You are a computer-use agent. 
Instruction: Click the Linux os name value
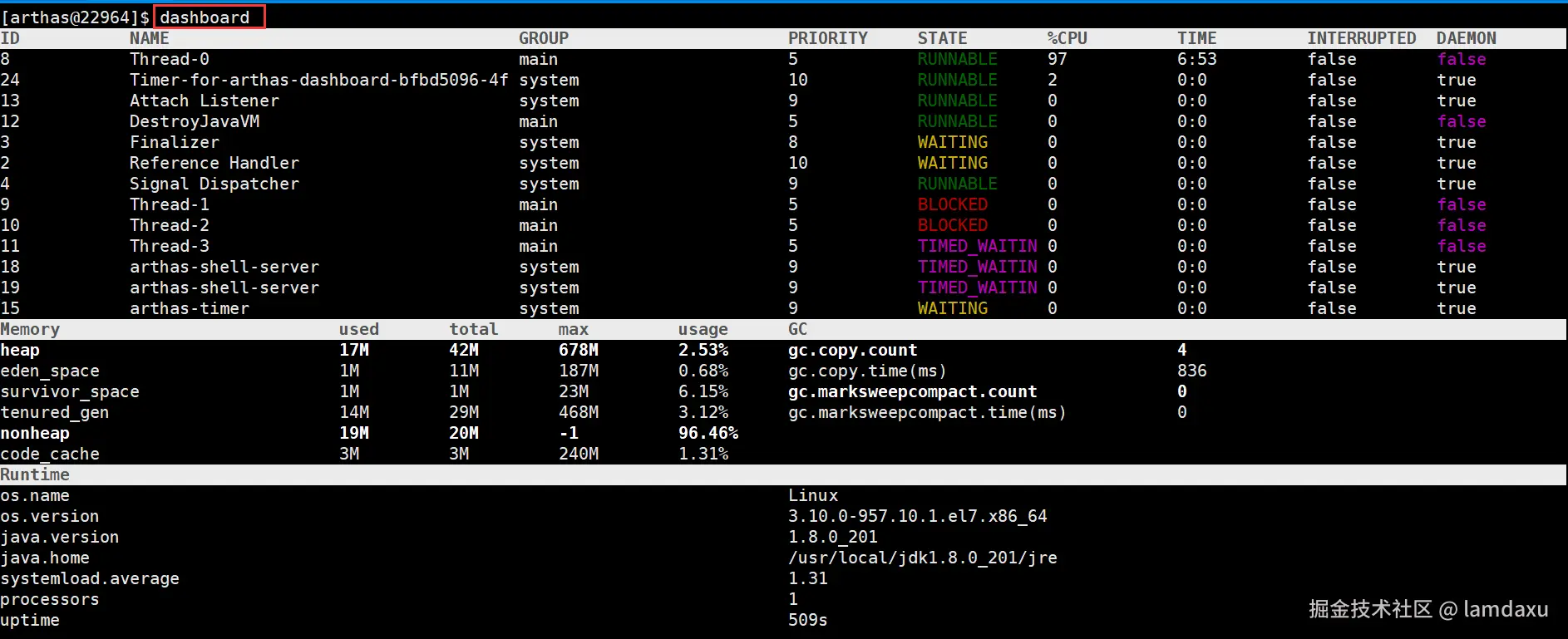pyautogui.click(x=813, y=495)
